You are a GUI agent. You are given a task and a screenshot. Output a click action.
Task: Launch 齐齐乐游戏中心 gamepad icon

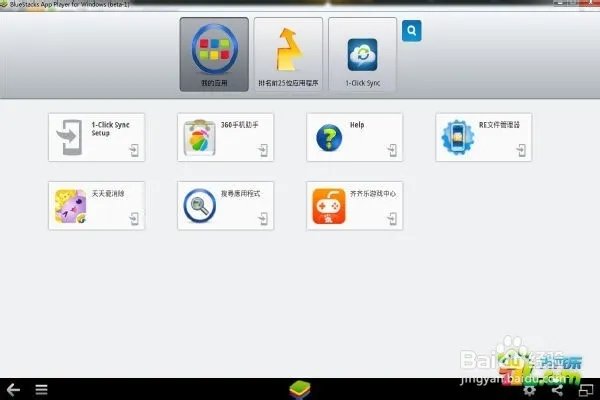coord(329,206)
